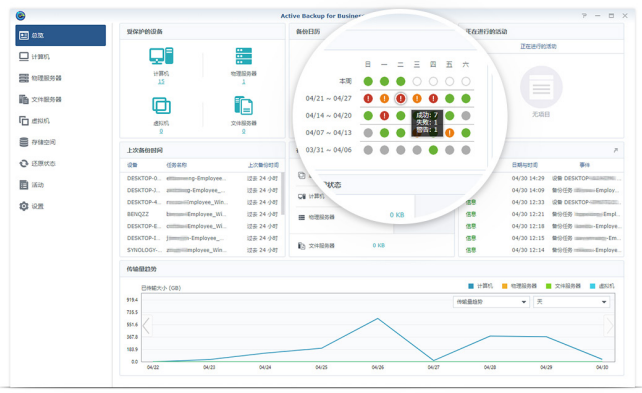Screen dimensions: 642x393
Task: Sort the log by 事件 column header
Action: pyautogui.click(x=584, y=165)
